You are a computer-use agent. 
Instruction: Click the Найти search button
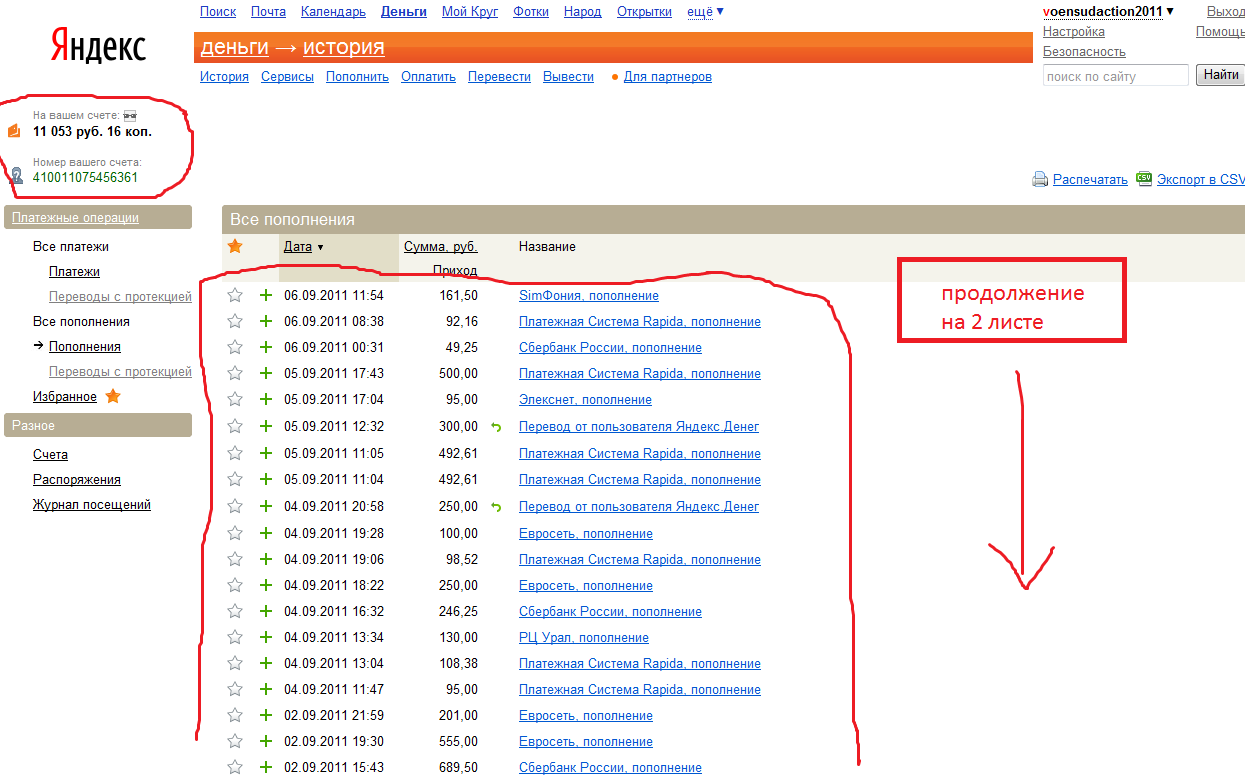pyautogui.click(x=1220, y=75)
